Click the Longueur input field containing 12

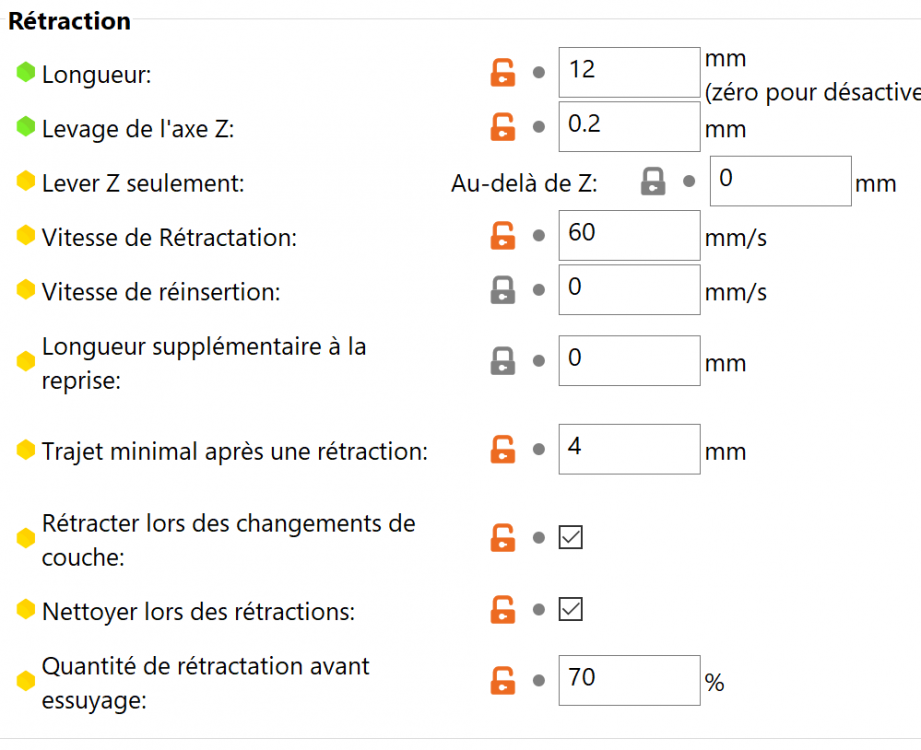628,72
